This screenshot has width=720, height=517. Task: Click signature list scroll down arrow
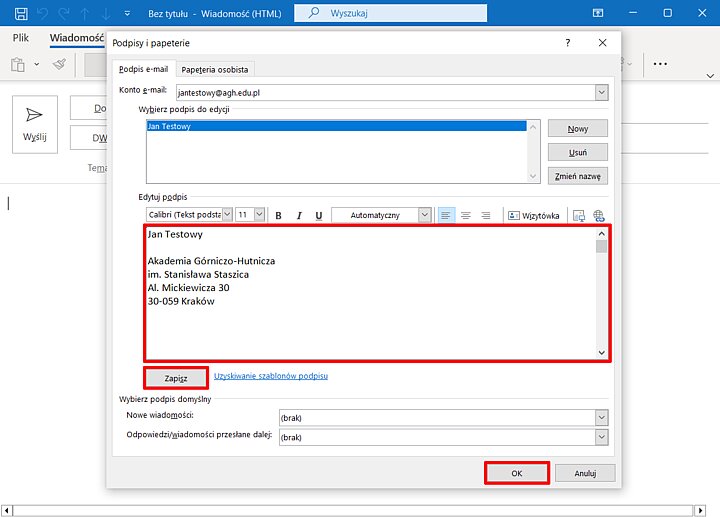point(533,176)
